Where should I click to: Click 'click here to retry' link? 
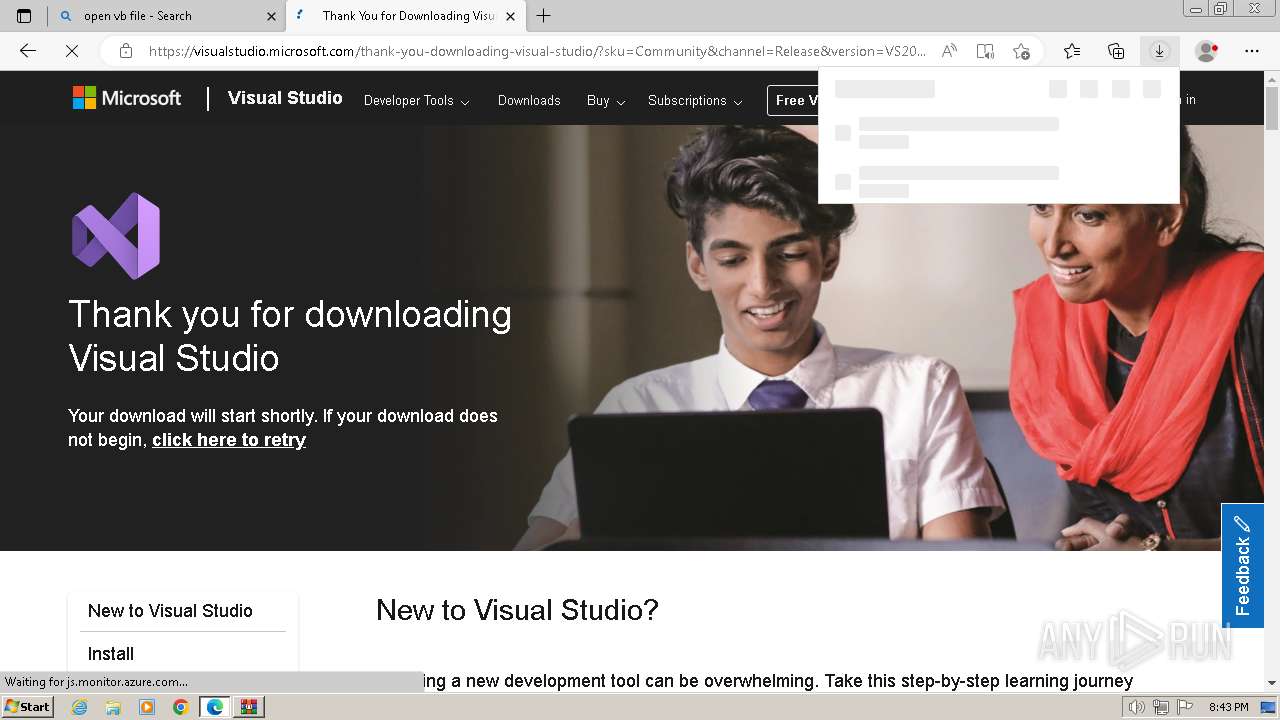pos(229,440)
